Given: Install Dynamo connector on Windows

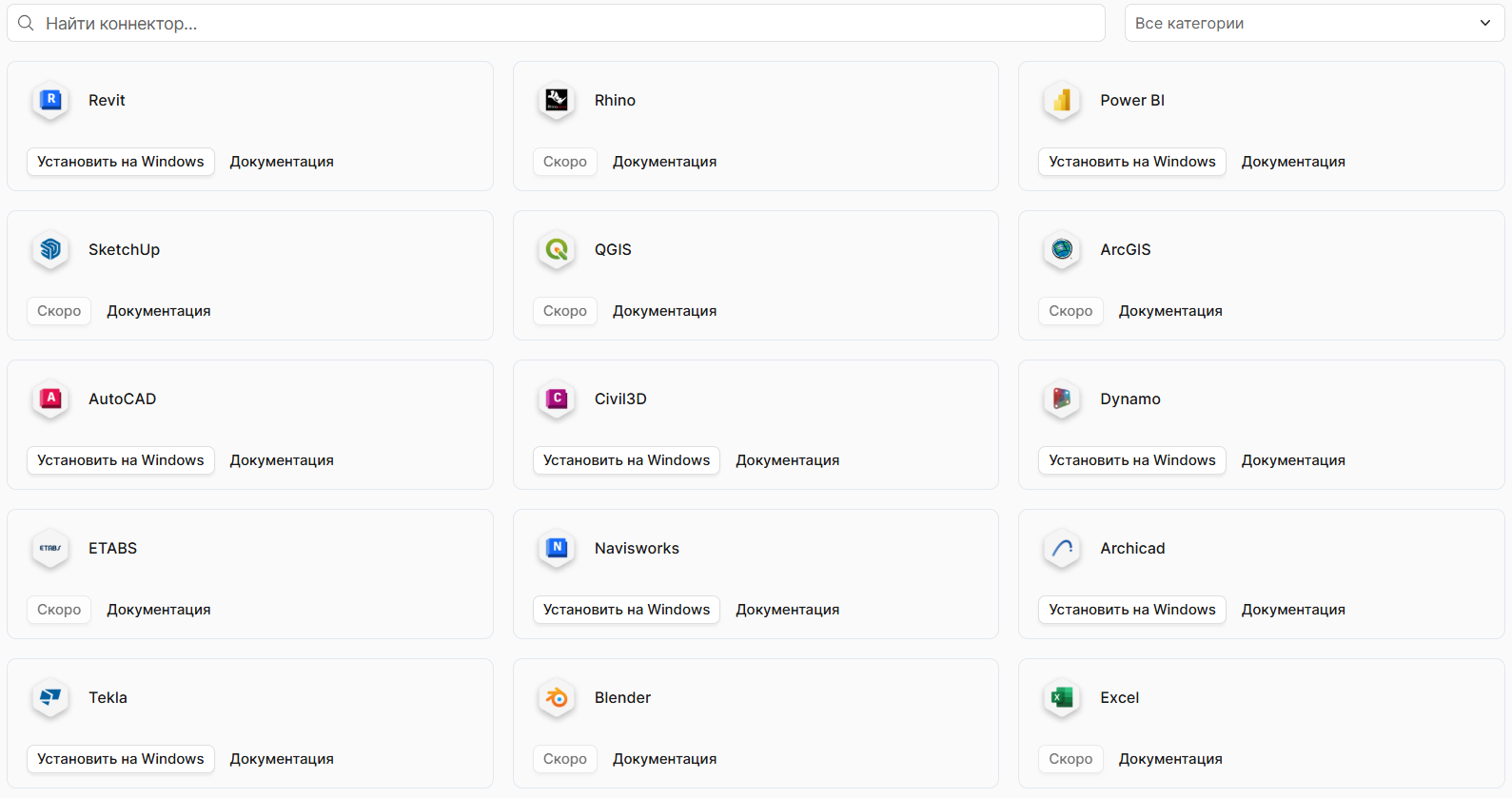Looking at the screenshot, I should pyautogui.click(x=1132, y=460).
